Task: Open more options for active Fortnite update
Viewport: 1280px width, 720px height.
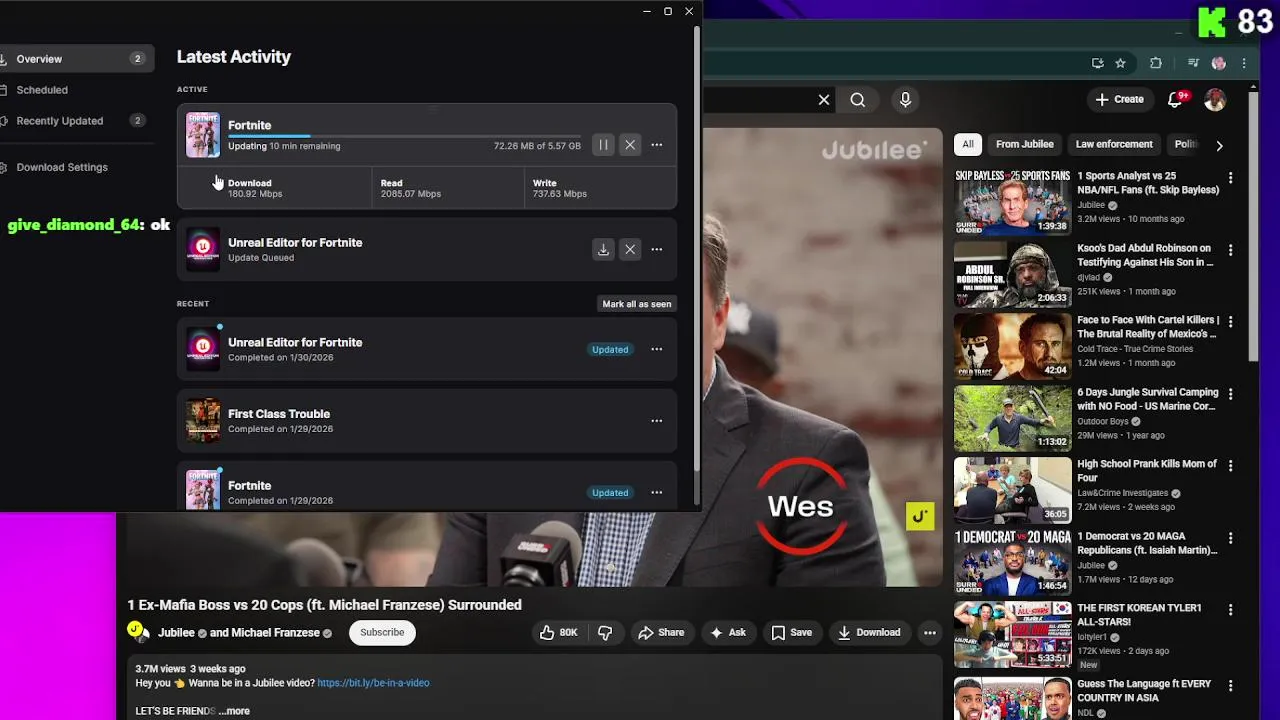Action: 657,145
